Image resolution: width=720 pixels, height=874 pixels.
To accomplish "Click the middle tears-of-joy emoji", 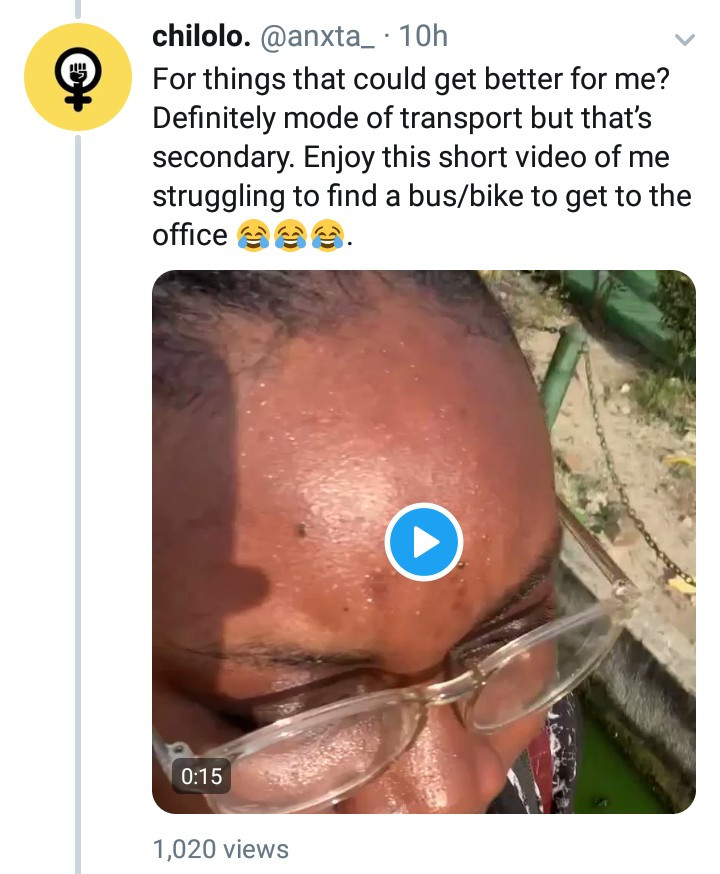I will coord(289,236).
